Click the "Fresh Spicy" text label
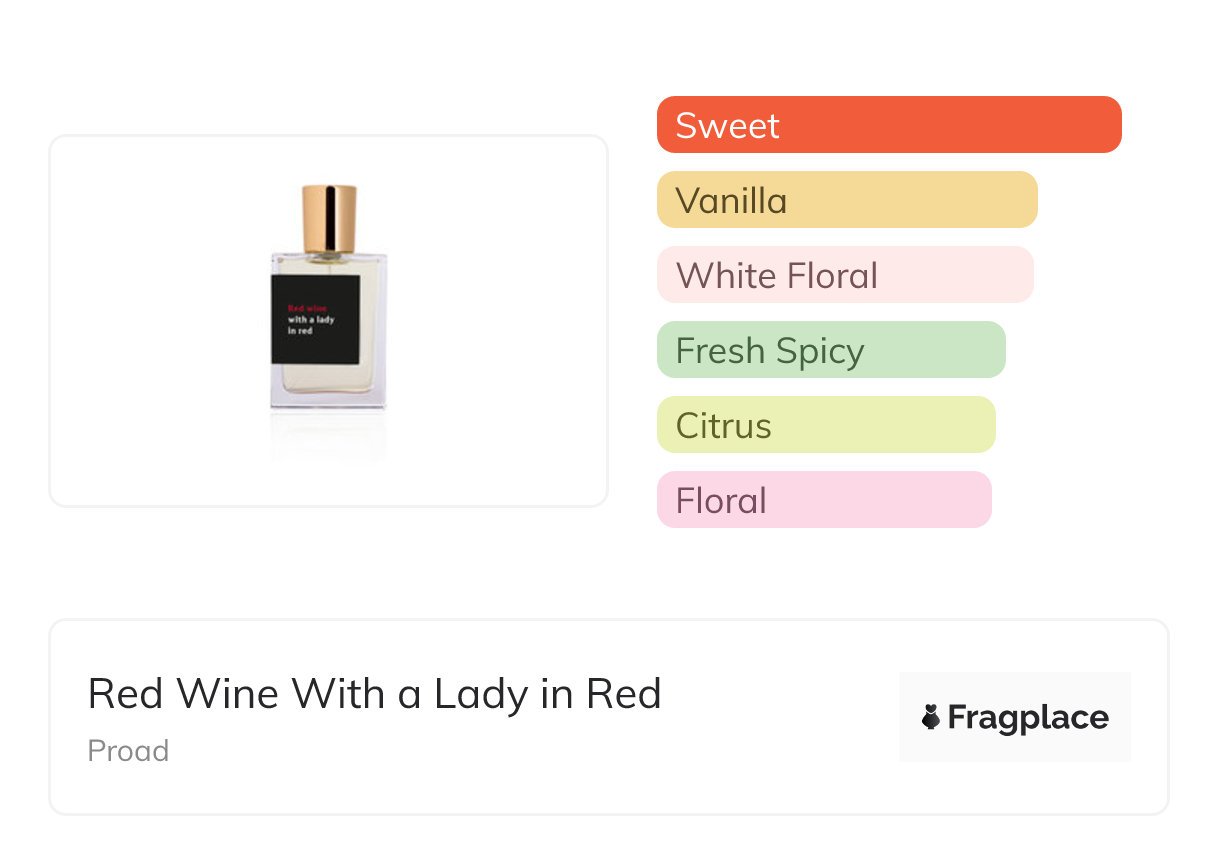The image size is (1218, 864). point(770,351)
